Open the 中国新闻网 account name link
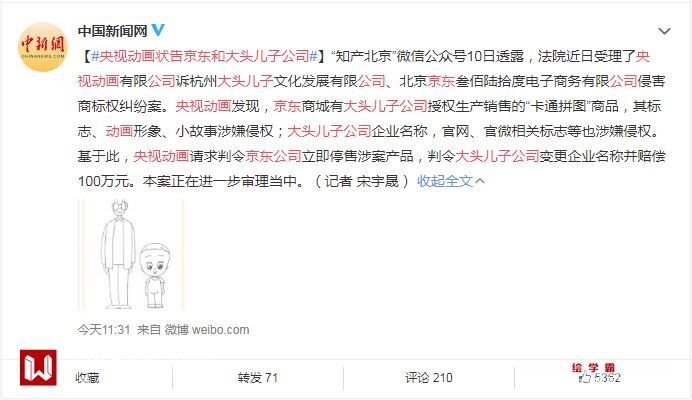This screenshot has height=400, width=692. [x=113, y=31]
